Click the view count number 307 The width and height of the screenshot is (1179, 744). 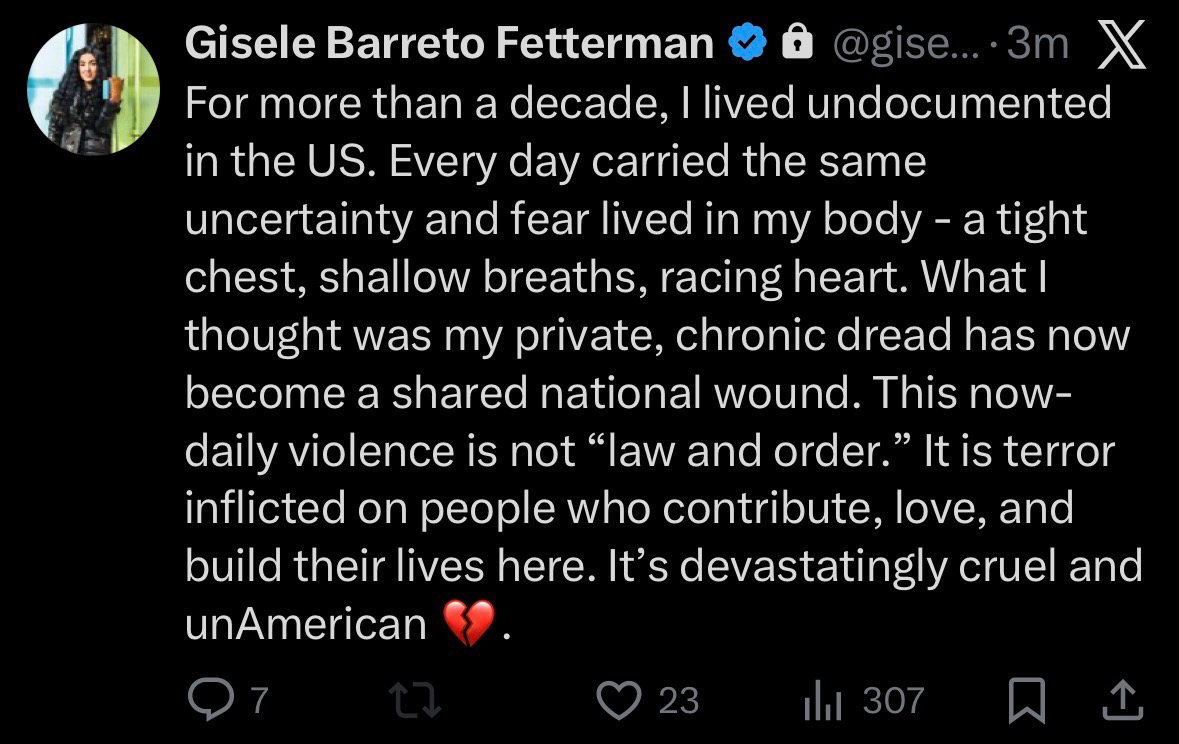(893, 701)
